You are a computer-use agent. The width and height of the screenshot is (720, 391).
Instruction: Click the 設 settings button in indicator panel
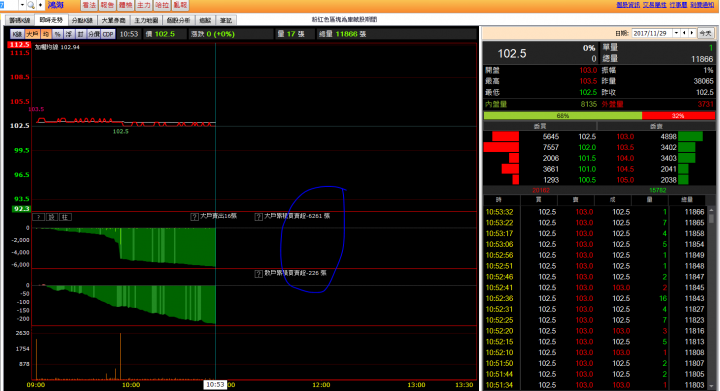click(x=52, y=217)
